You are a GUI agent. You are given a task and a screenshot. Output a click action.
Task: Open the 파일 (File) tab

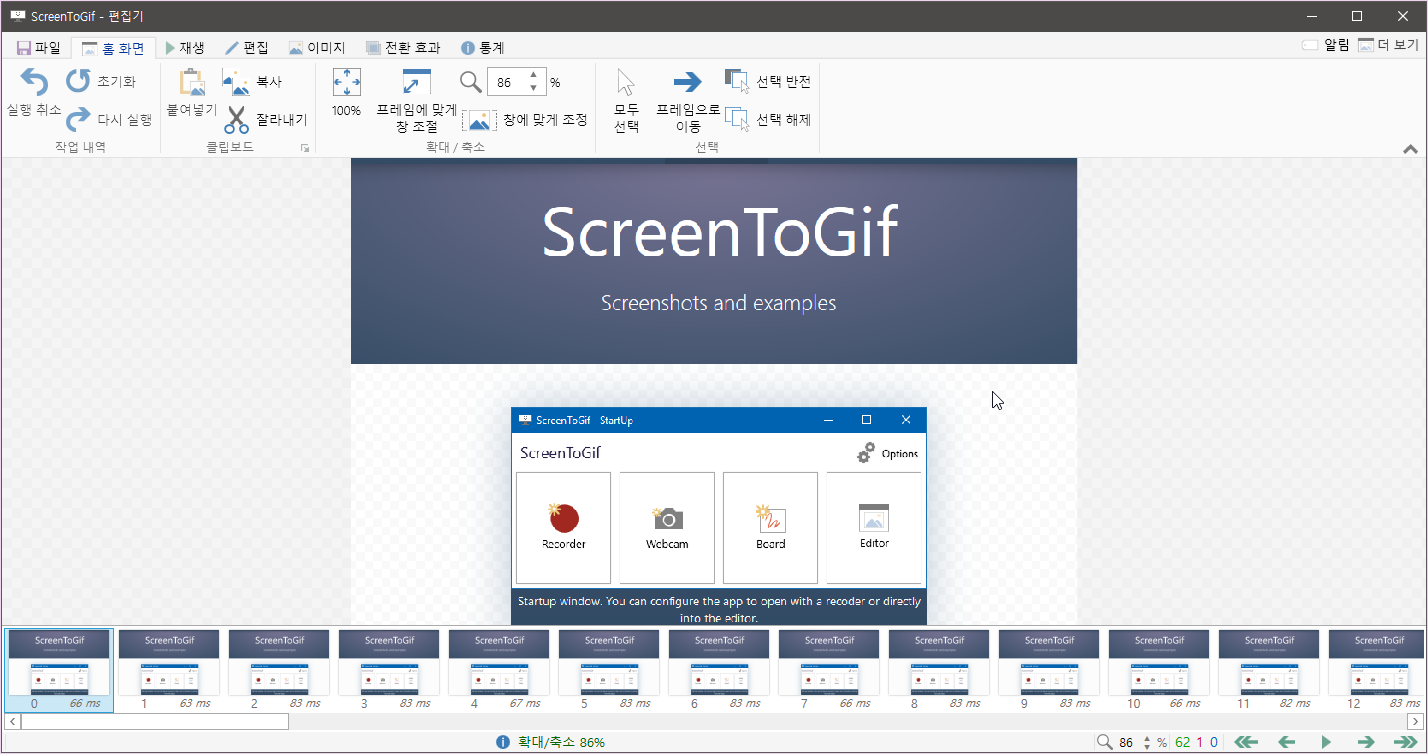39,47
